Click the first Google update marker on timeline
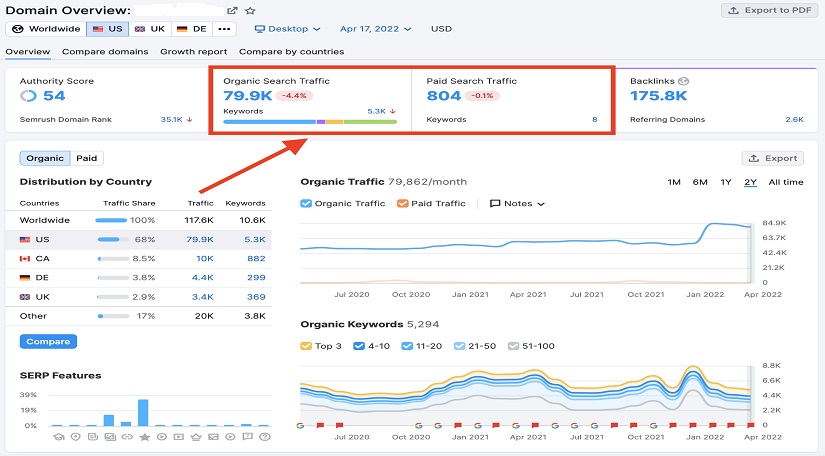This screenshot has width=825, height=456. coord(300,425)
